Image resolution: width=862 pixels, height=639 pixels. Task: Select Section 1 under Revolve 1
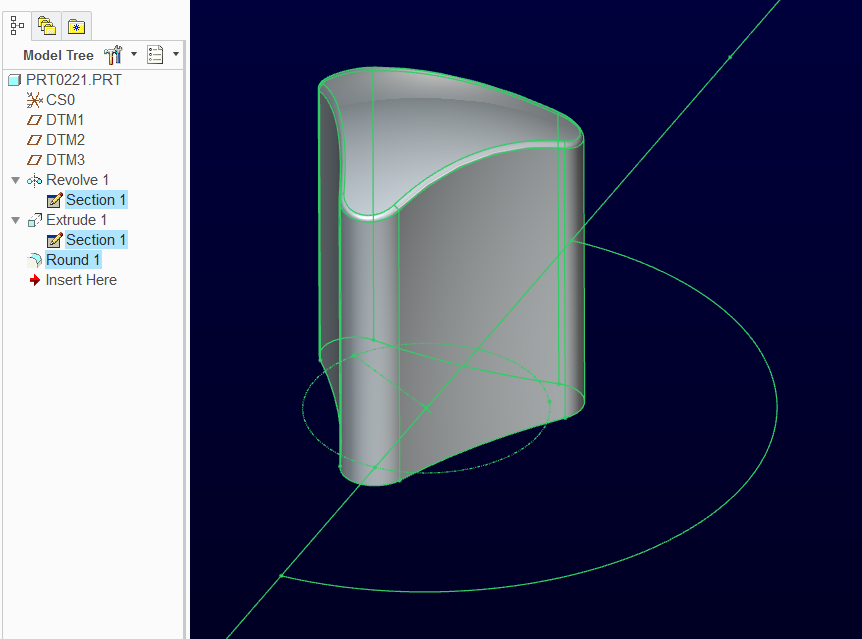pyautogui.click(x=96, y=200)
